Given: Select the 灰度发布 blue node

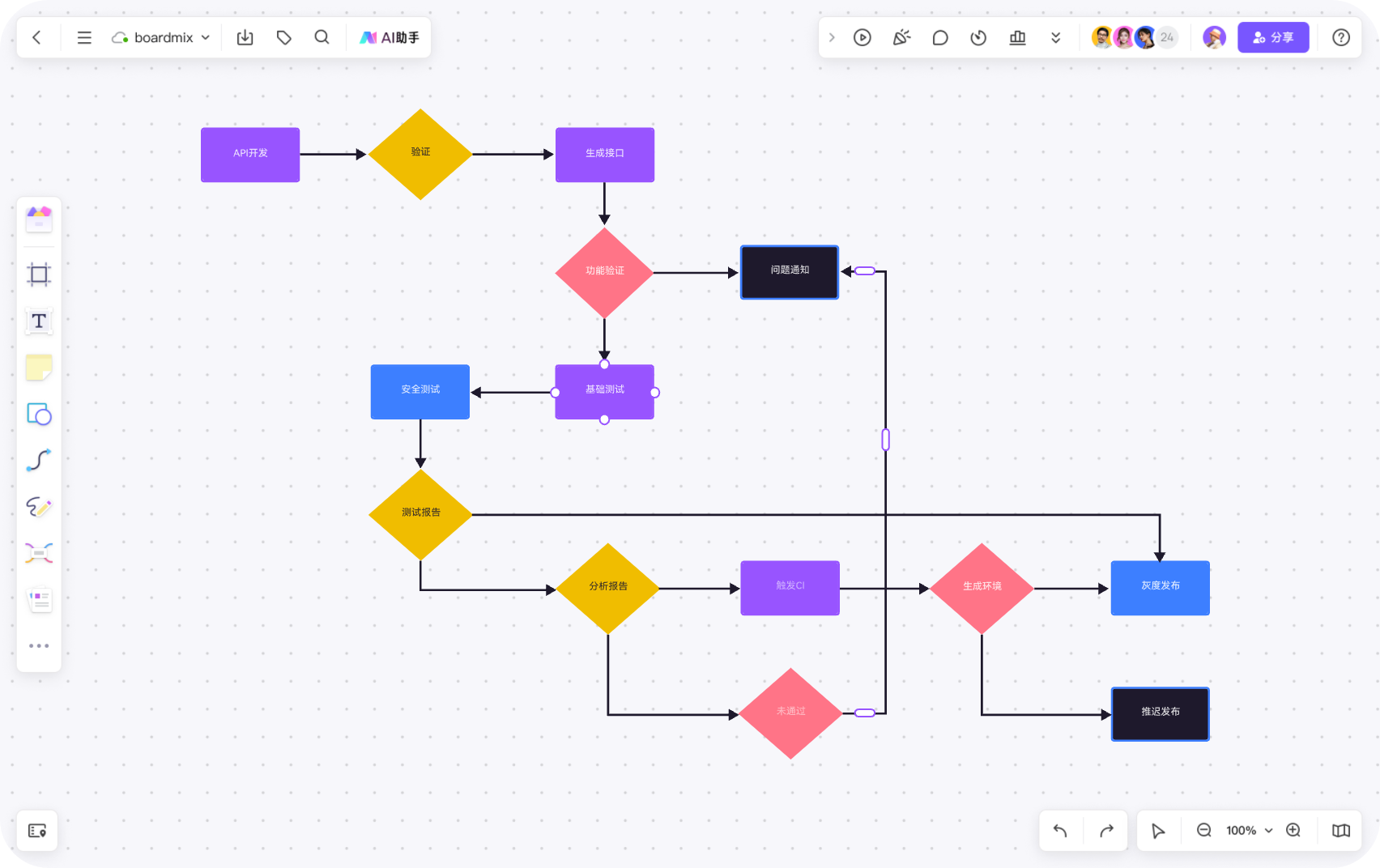Looking at the screenshot, I should pyautogui.click(x=1161, y=588).
